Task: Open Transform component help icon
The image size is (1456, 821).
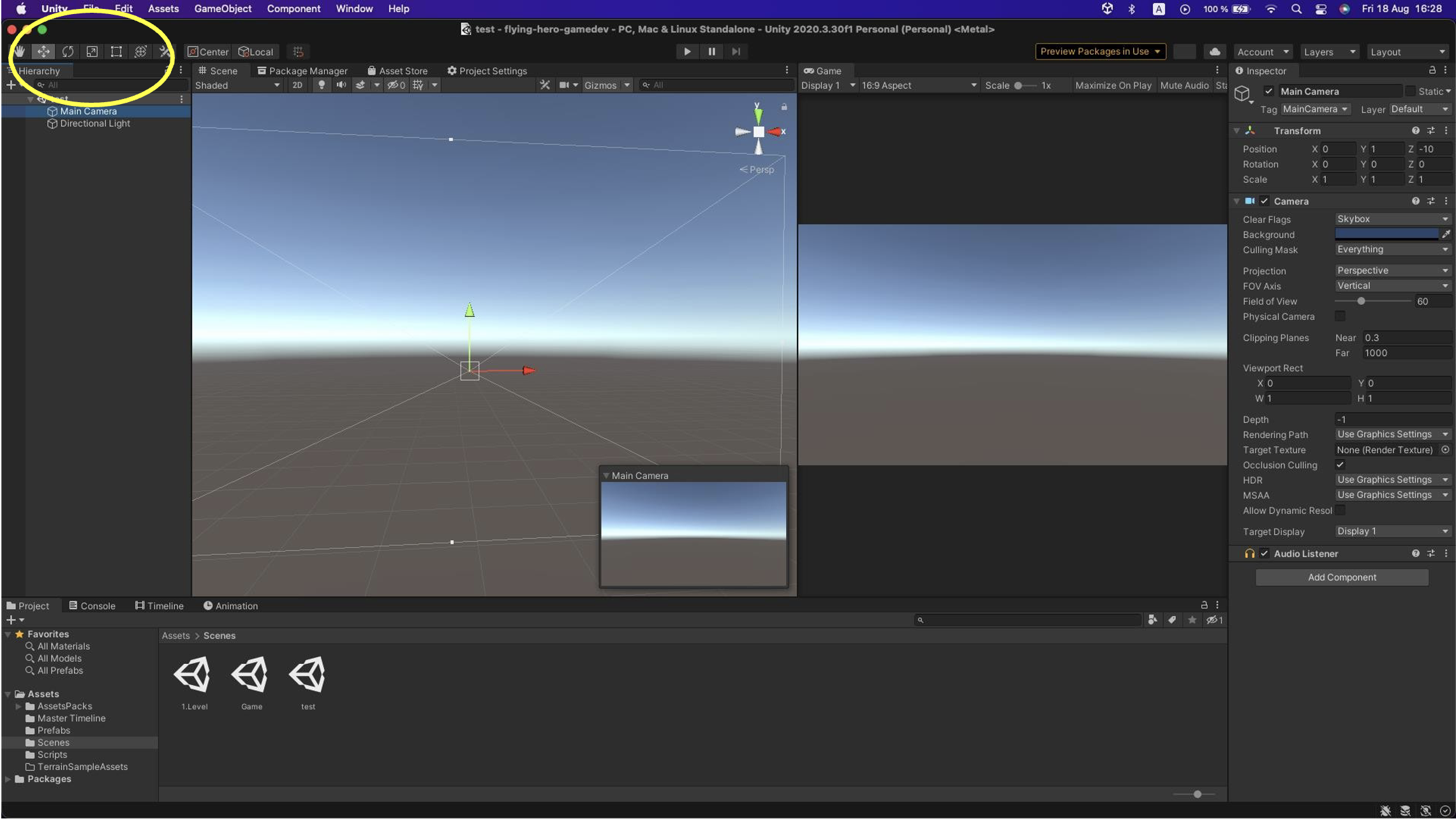Action: pos(1416,130)
